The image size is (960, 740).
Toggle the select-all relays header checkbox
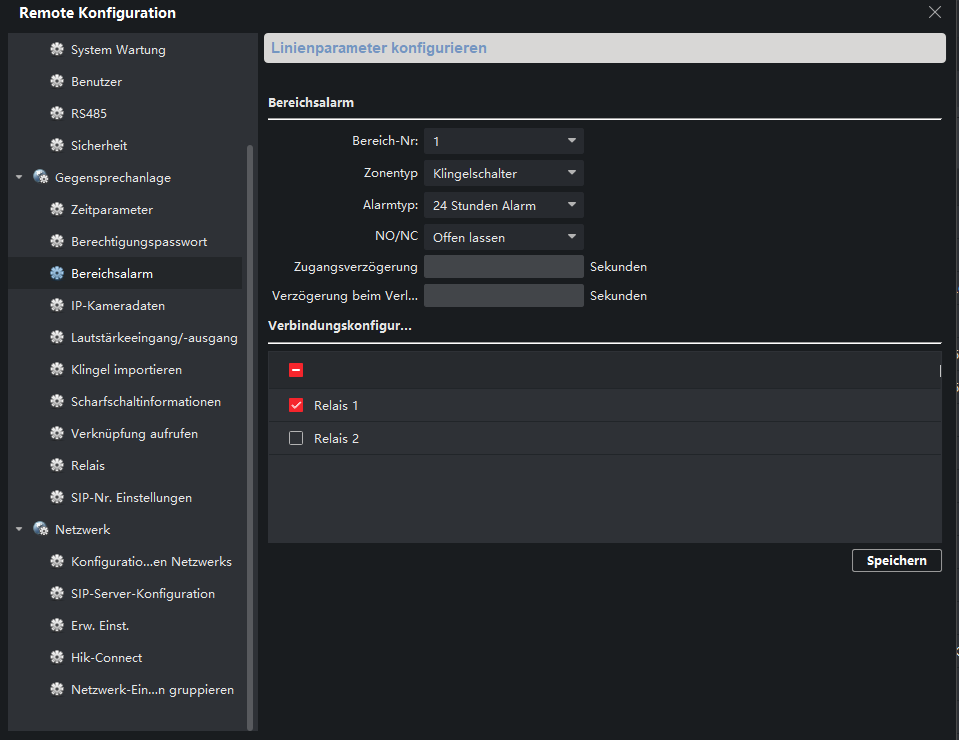(x=296, y=370)
